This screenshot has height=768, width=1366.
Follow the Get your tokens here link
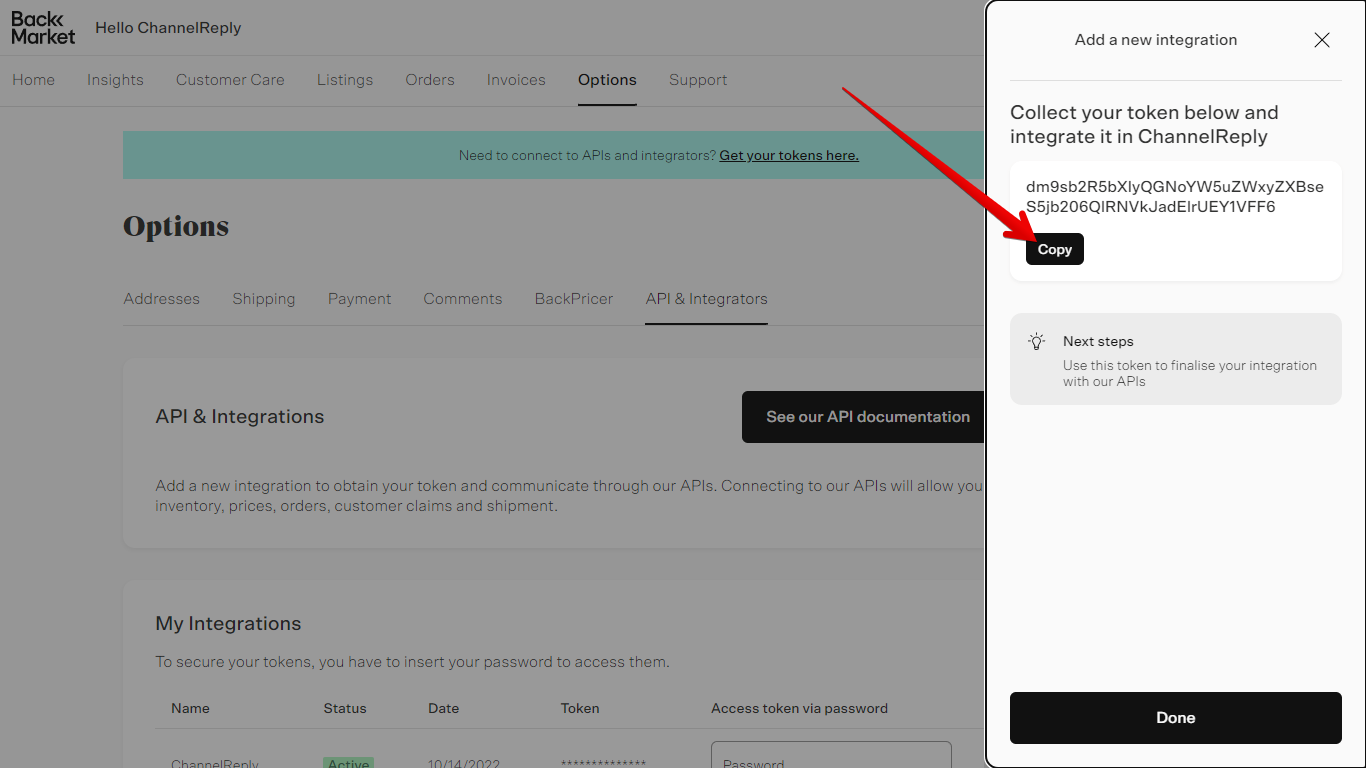[x=789, y=155]
